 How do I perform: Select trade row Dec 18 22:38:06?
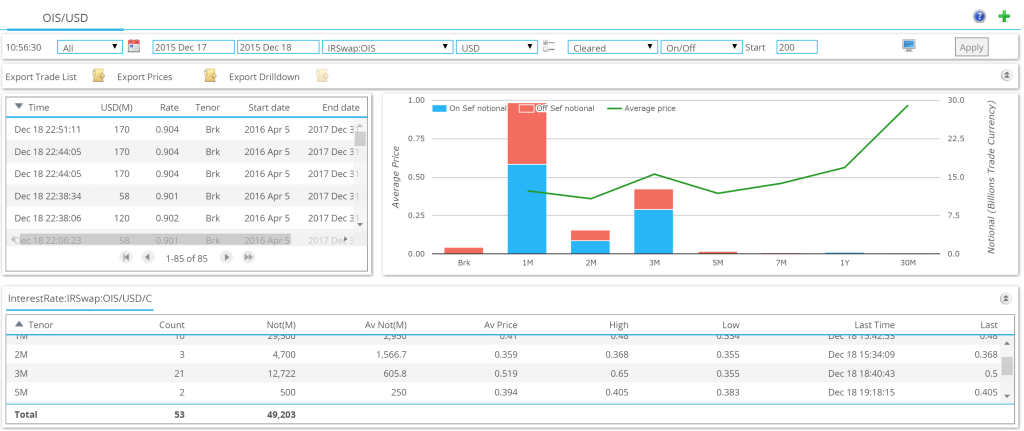[180, 218]
